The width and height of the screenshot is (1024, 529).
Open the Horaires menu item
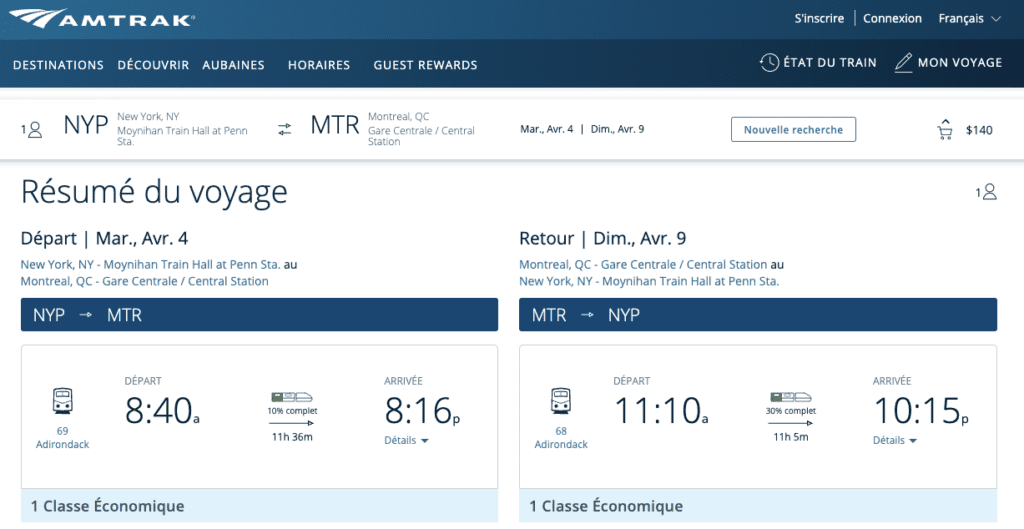point(318,65)
